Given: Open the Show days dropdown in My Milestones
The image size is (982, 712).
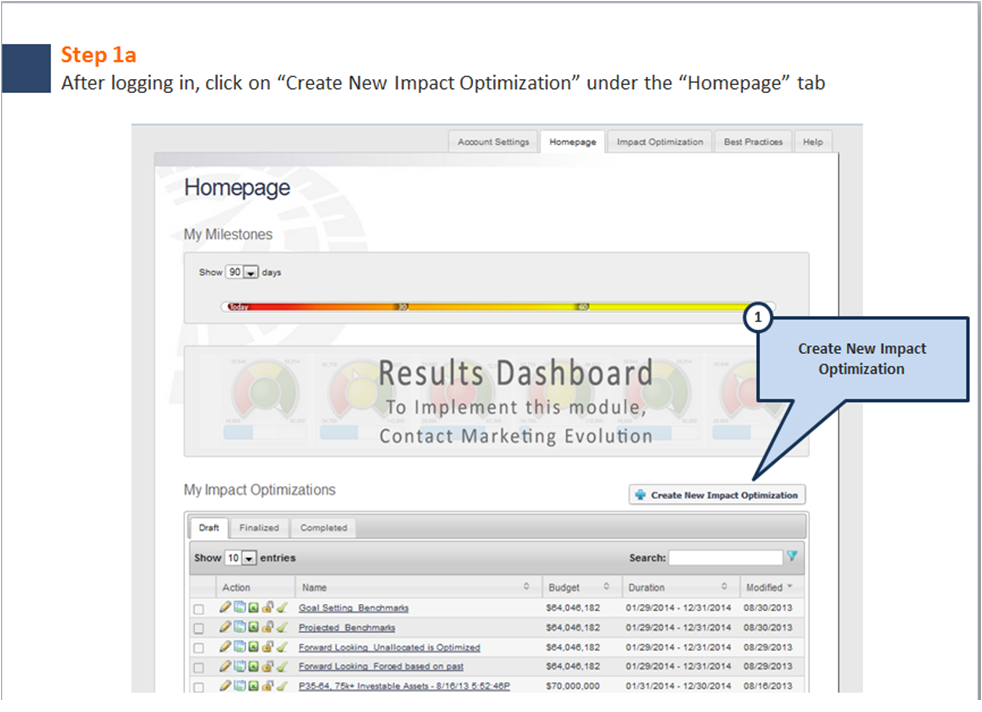Looking at the screenshot, I should (250, 272).
